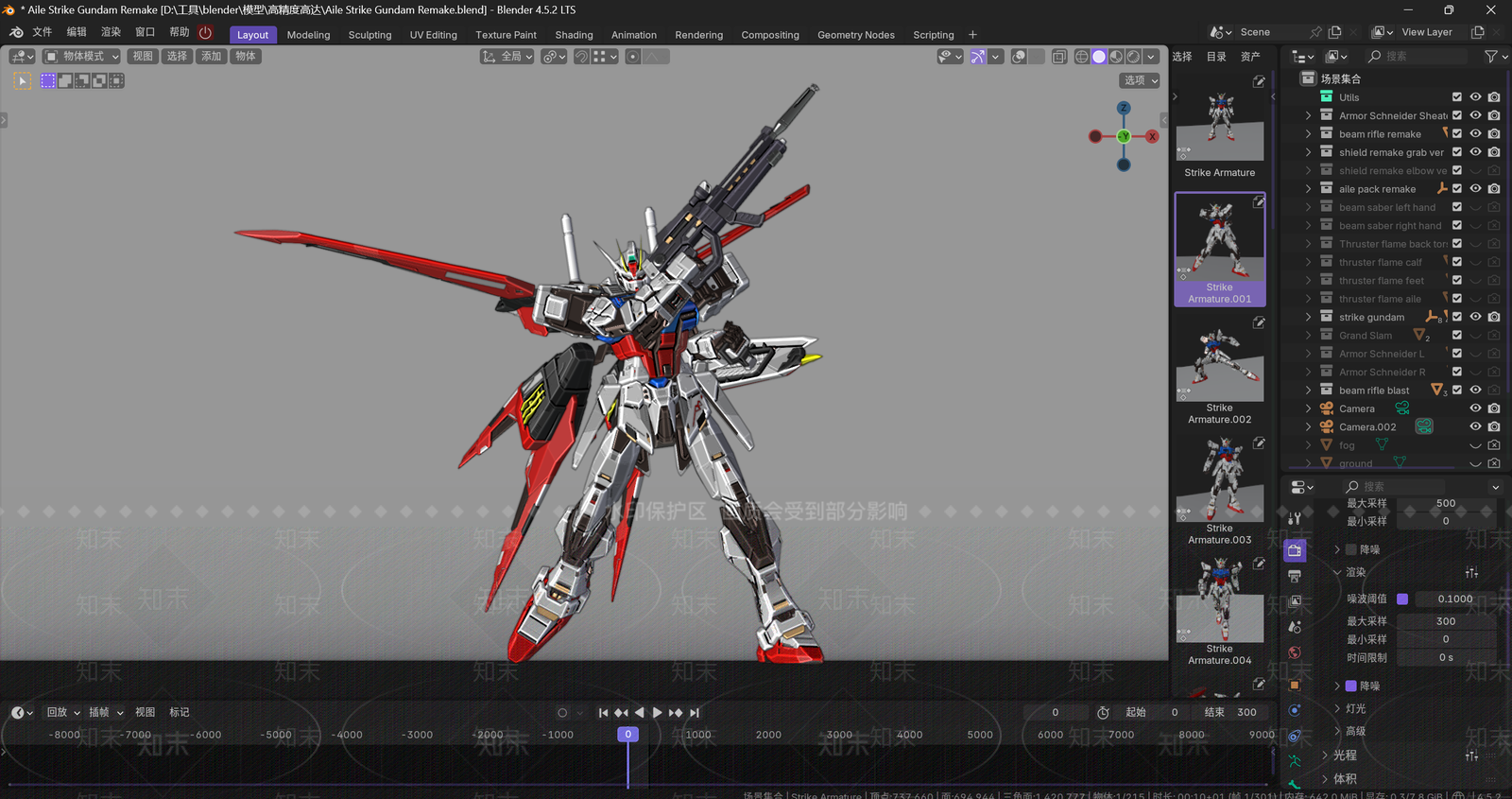
Task: Hide the Camera object in viewport
Action: pyautogui.click(x=1475, y=408)
